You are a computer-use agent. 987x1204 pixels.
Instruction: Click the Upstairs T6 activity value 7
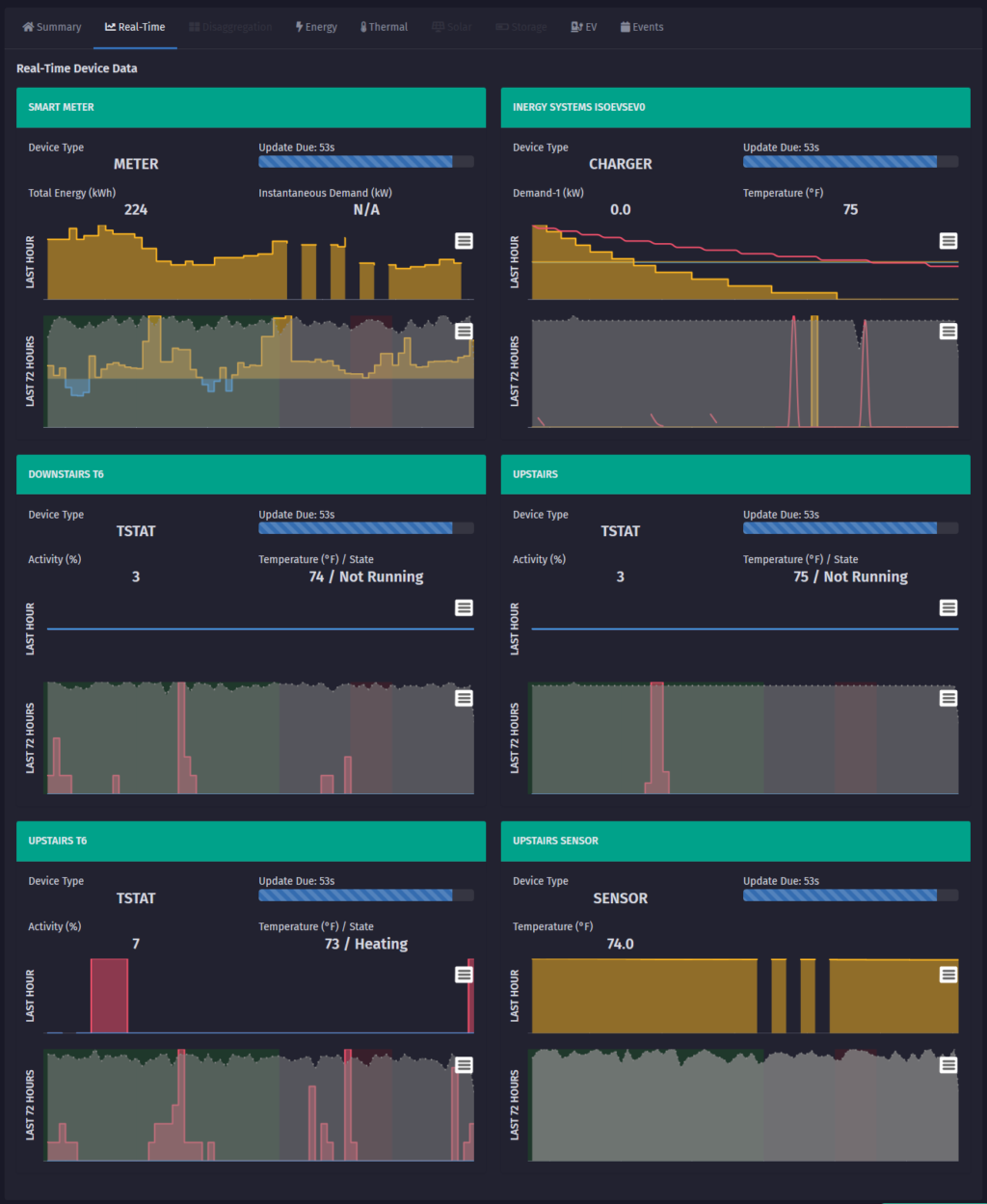[x=136, y=944]
